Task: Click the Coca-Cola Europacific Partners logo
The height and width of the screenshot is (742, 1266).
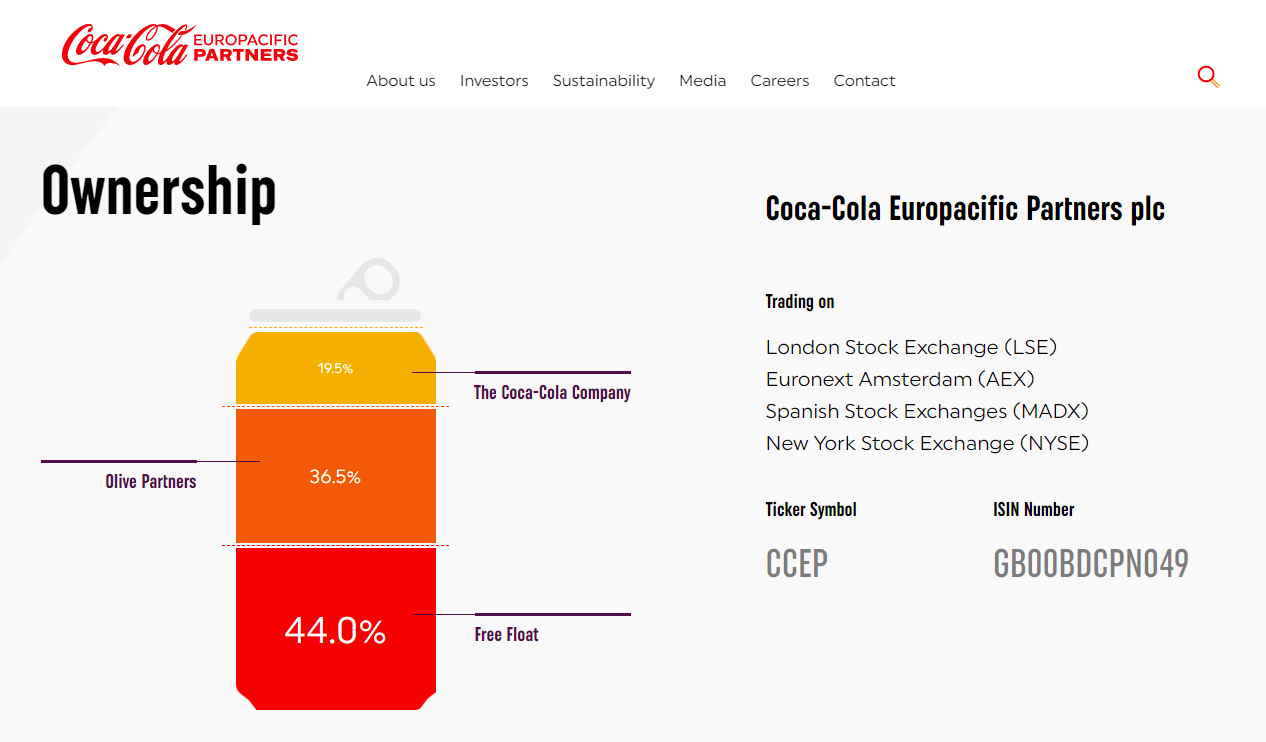Action: 180,45
